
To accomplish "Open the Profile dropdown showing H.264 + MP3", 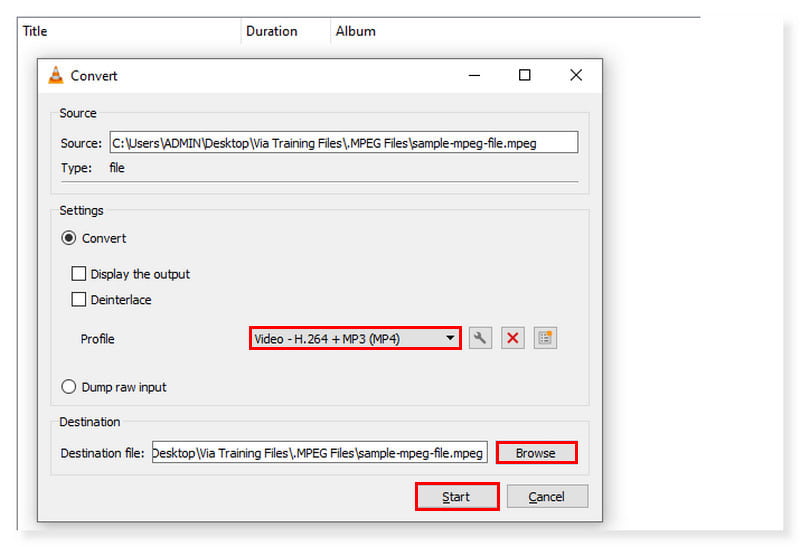I will tap(355, 339).
